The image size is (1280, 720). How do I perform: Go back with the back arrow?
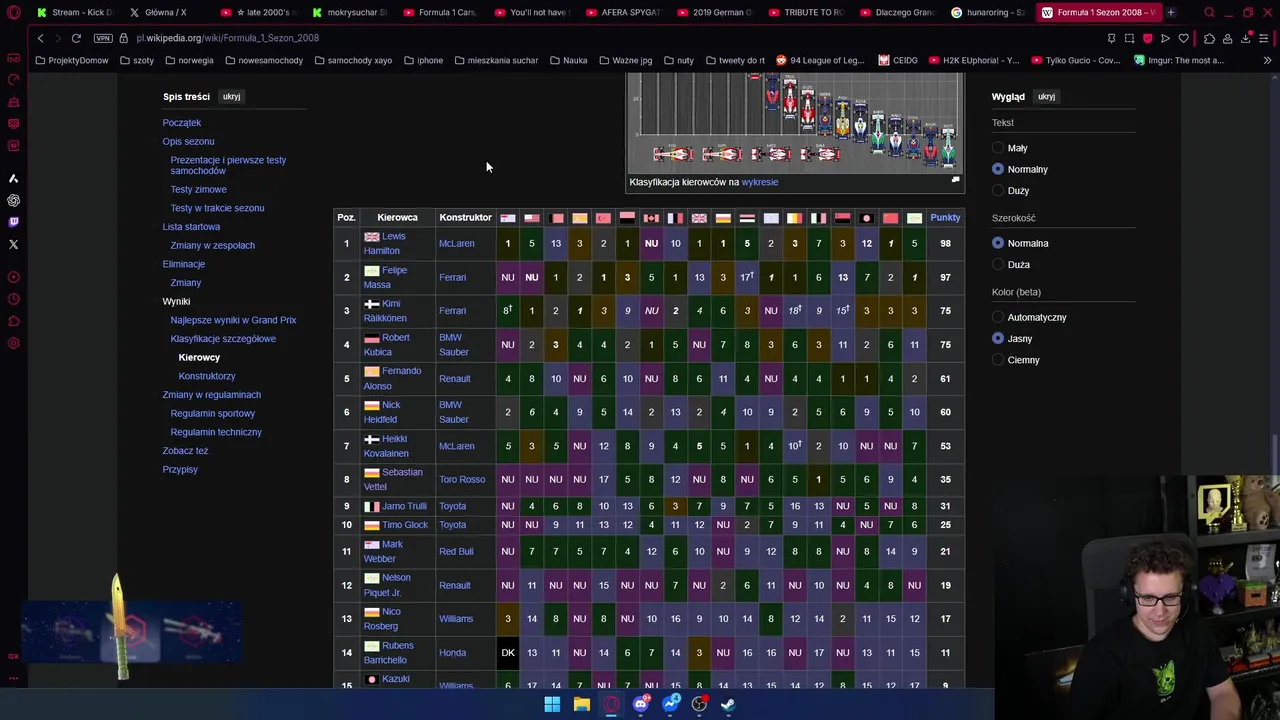(x=40, y=38)
